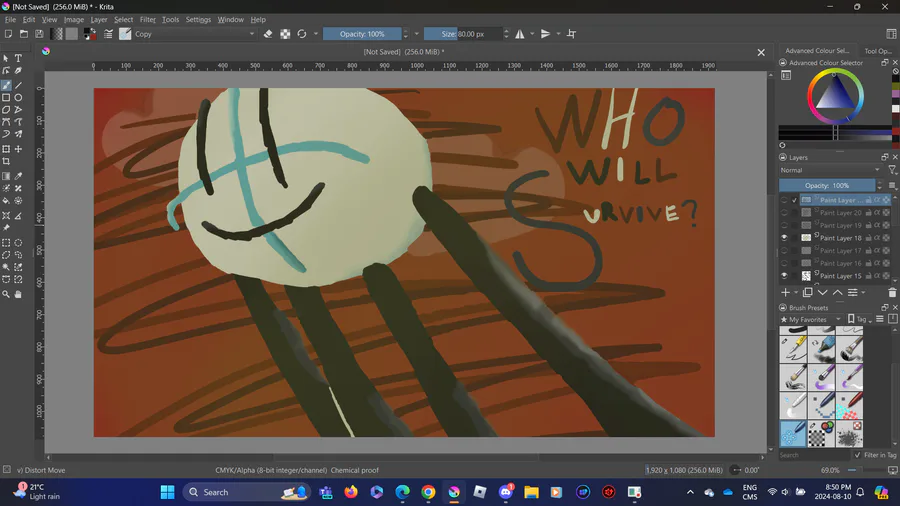900x506 pixels.
Task: Move the layer down
Action: click(823, 293)
